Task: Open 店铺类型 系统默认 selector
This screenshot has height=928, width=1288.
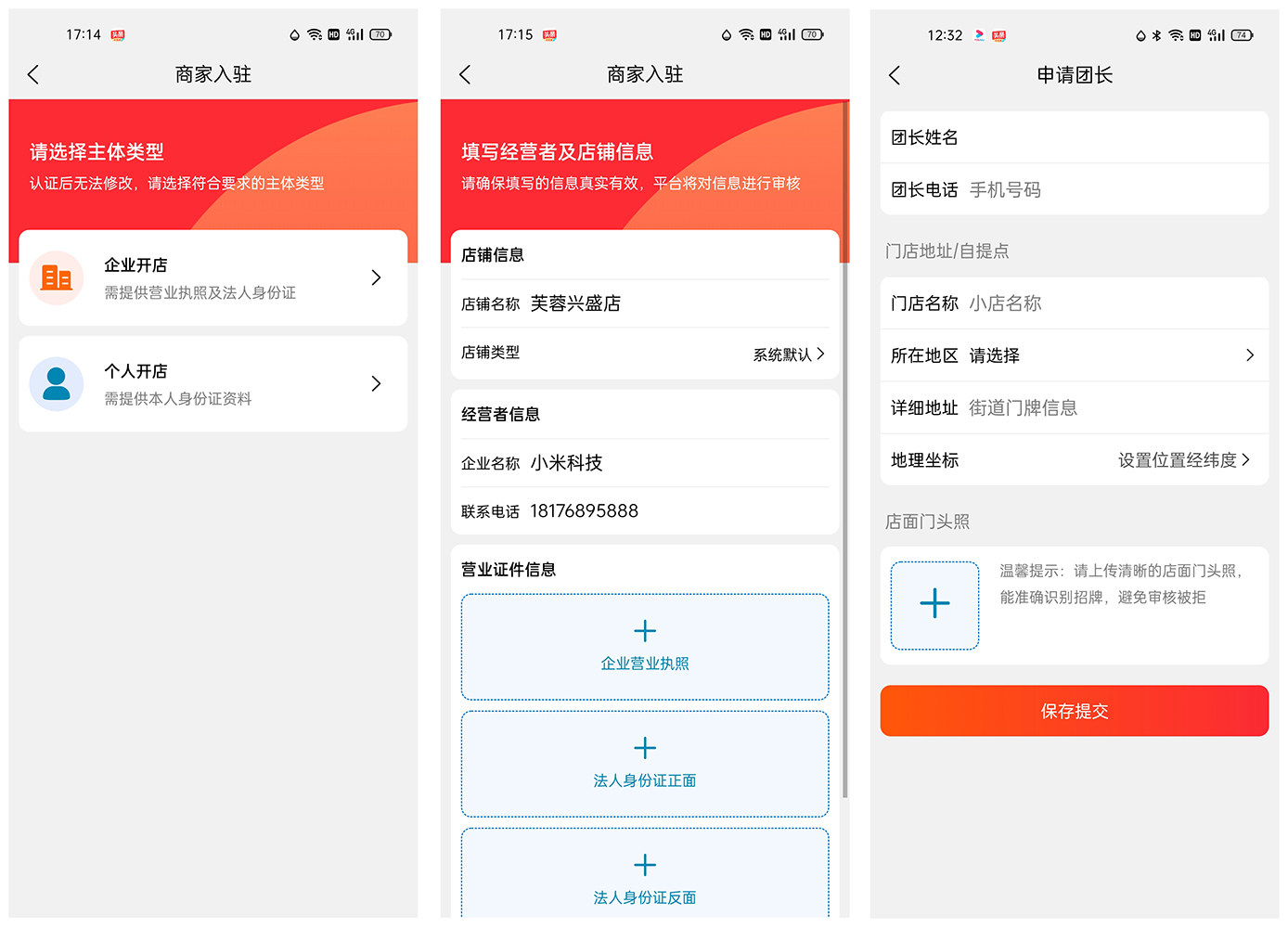Action: click(x=790, y=354)
